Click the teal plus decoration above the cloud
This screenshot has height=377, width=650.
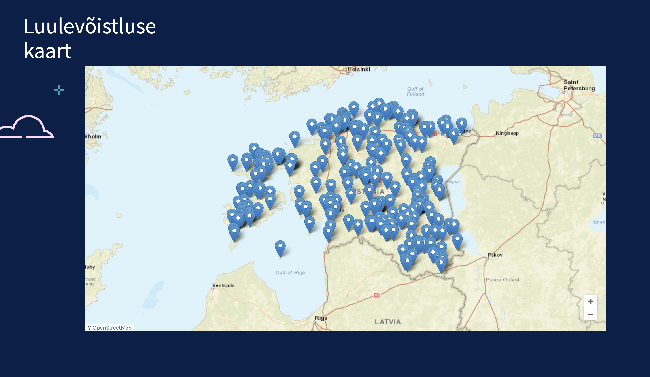pyautogui.click(x=59, y=90)
